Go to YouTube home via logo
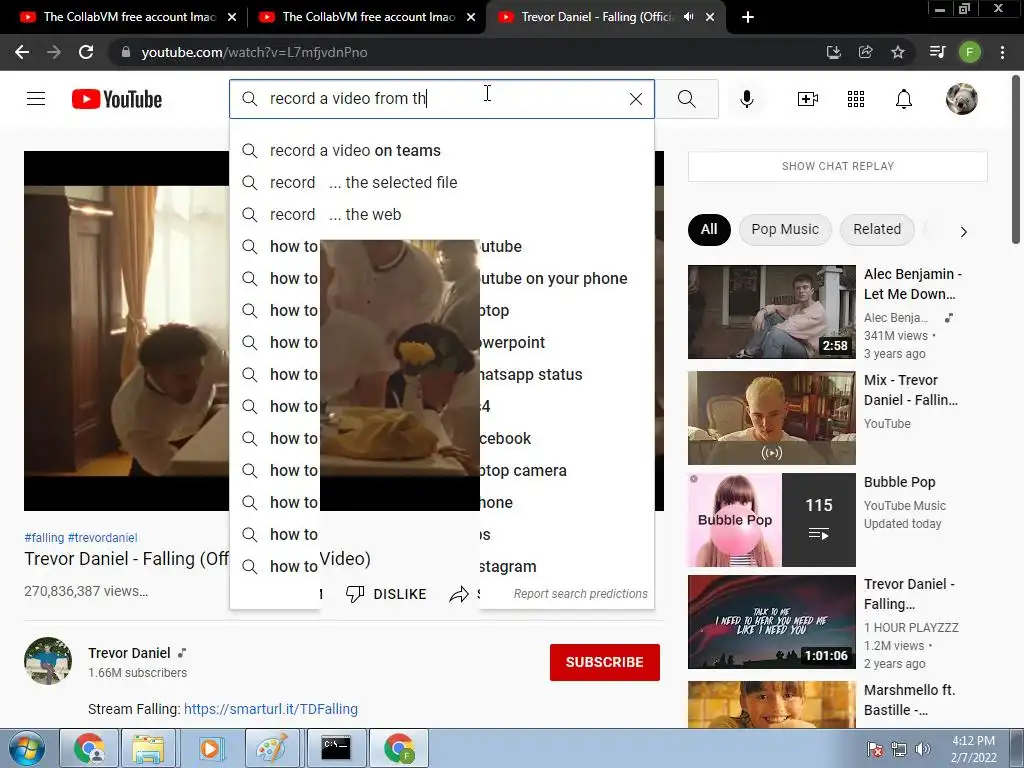 [117, 99]
